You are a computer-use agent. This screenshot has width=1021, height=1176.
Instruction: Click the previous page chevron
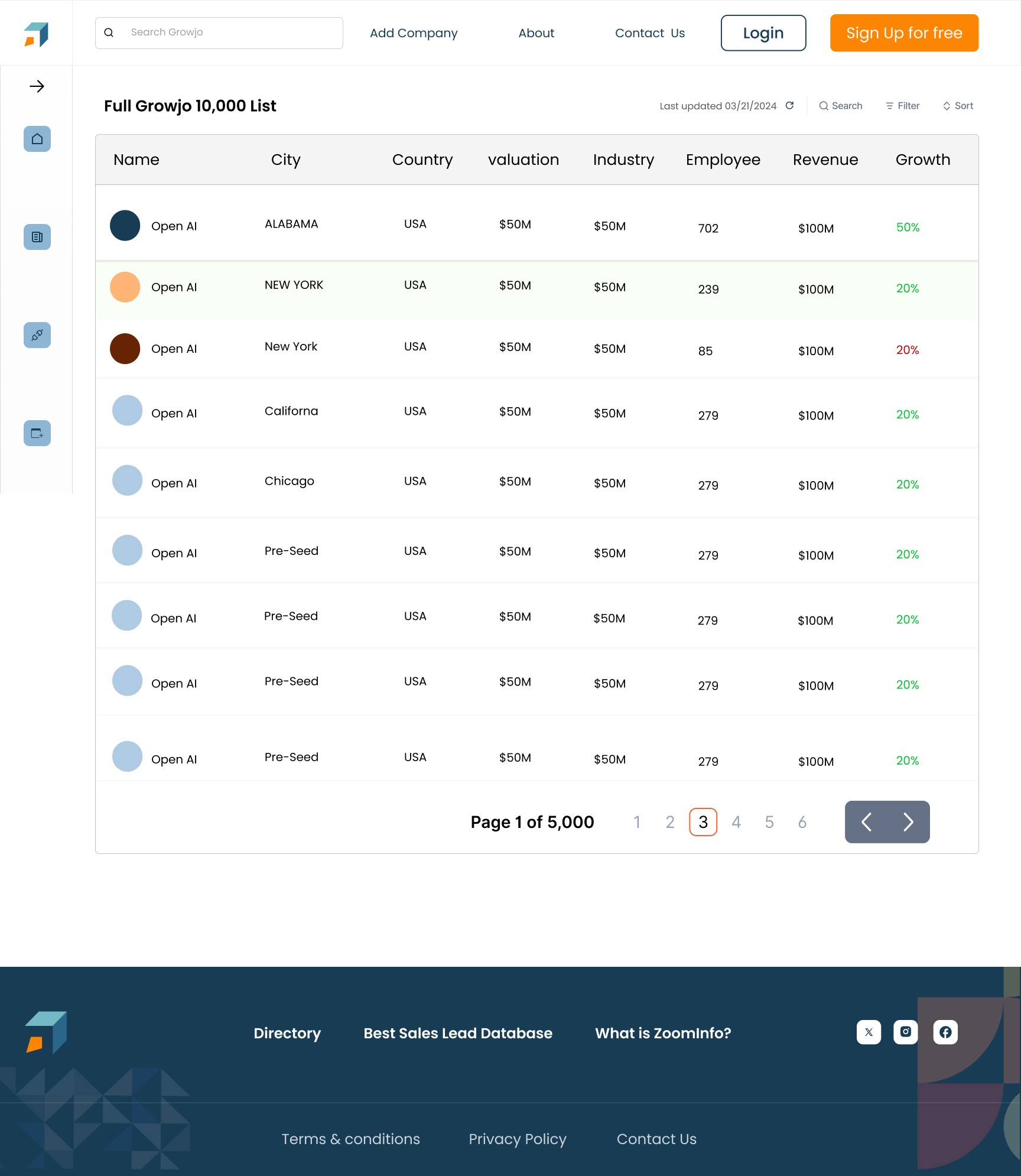pos(866,822)
